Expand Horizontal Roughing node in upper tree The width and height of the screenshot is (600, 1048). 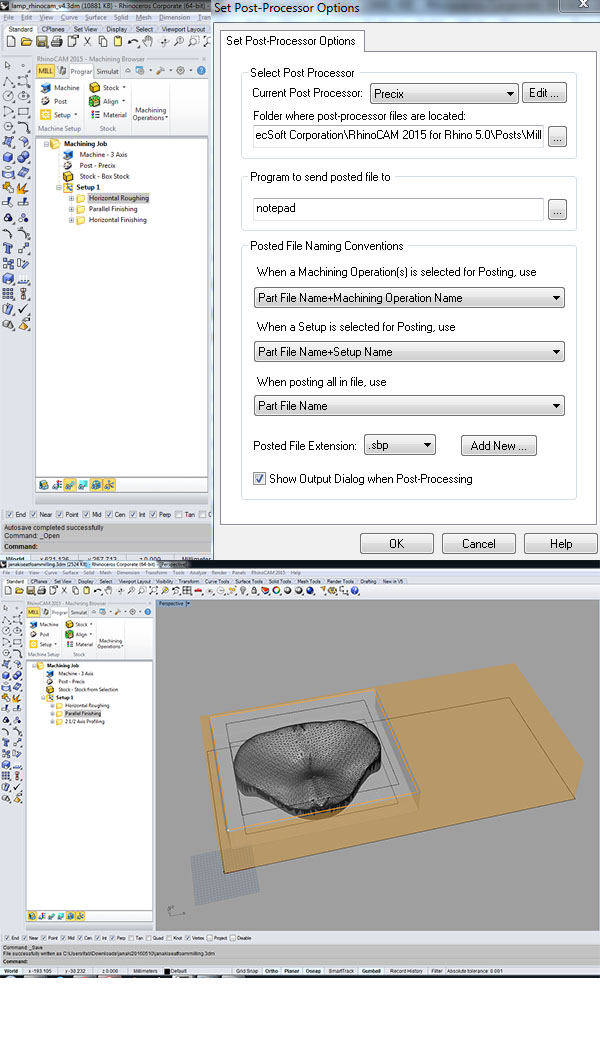point(71,199)
